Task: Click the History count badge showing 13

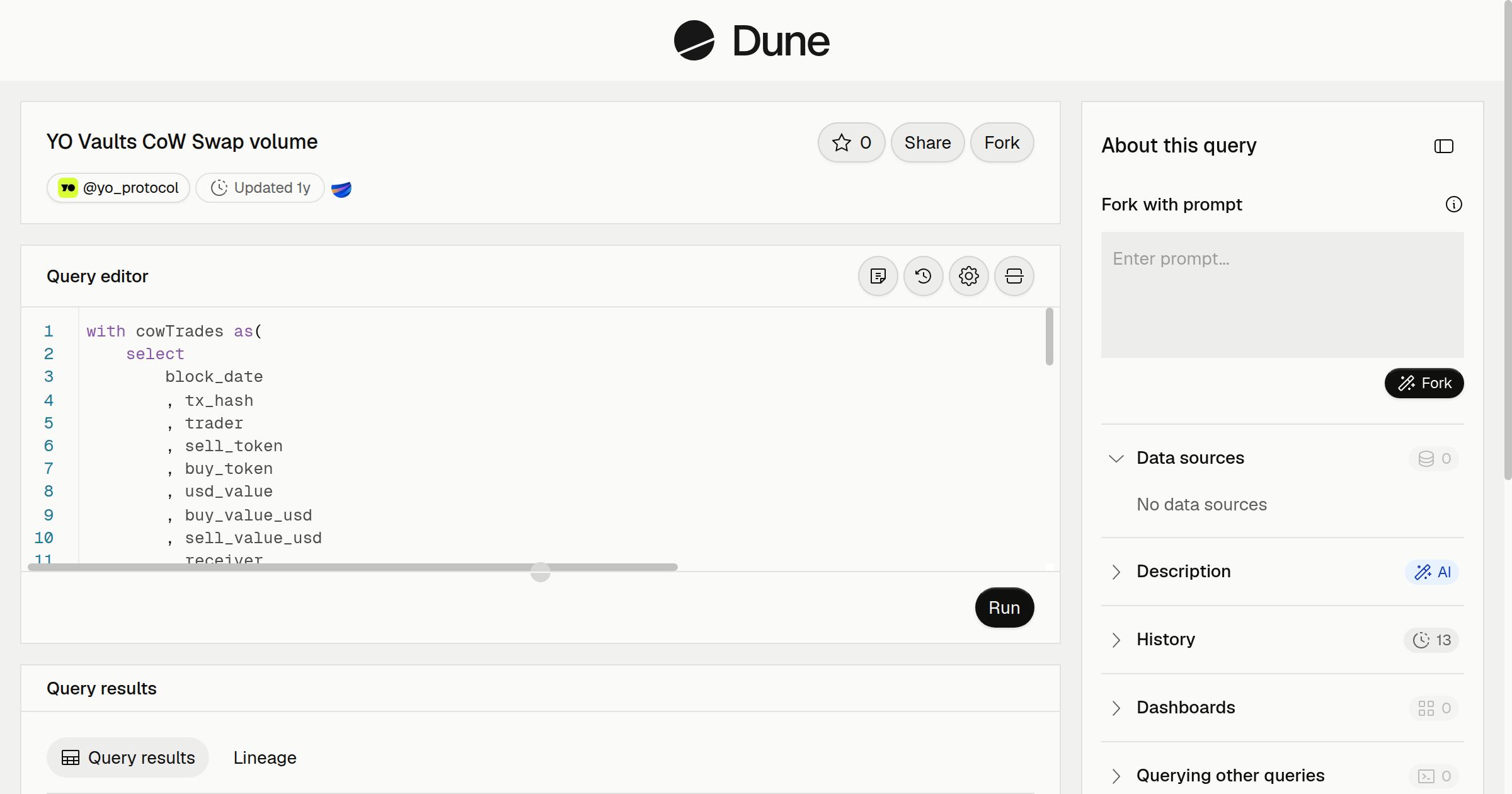Action: [1431, 640]
